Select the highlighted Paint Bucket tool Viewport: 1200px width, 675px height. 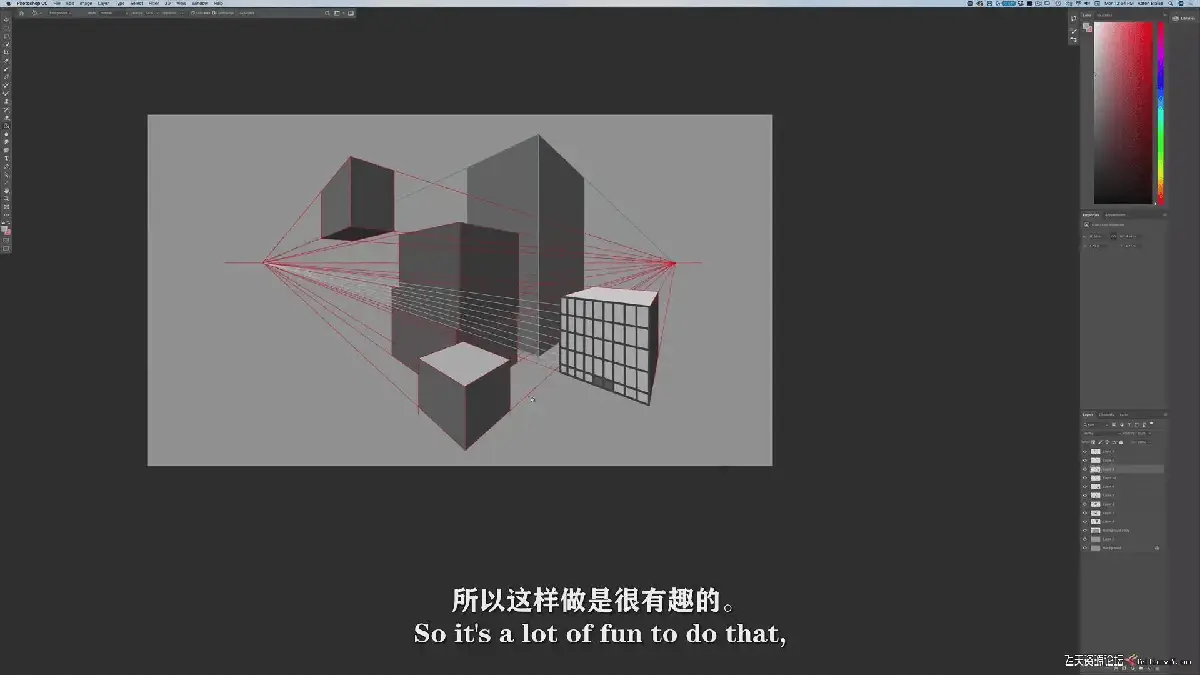5,126
